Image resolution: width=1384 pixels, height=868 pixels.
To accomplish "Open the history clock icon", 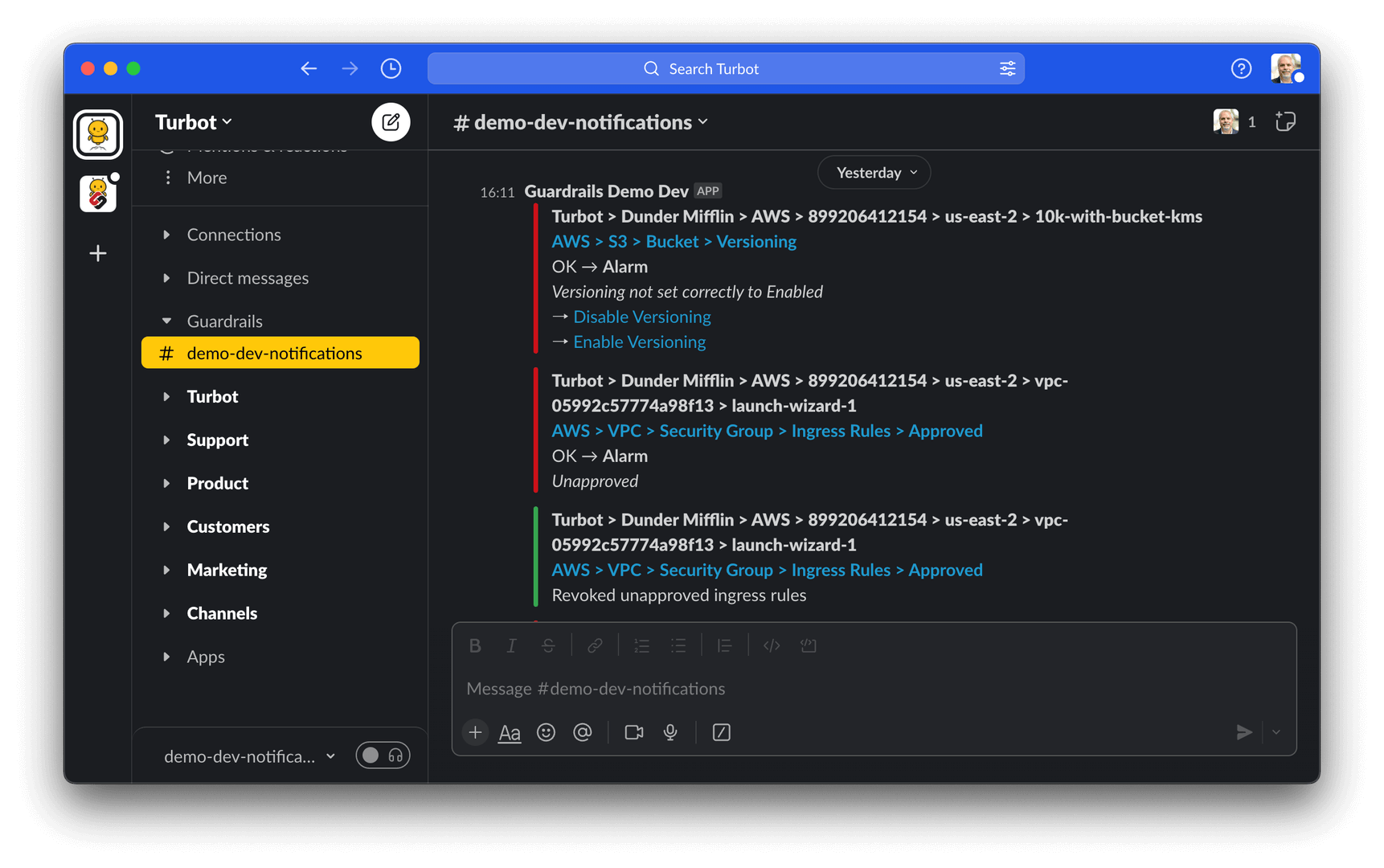I will pos(391,69).
